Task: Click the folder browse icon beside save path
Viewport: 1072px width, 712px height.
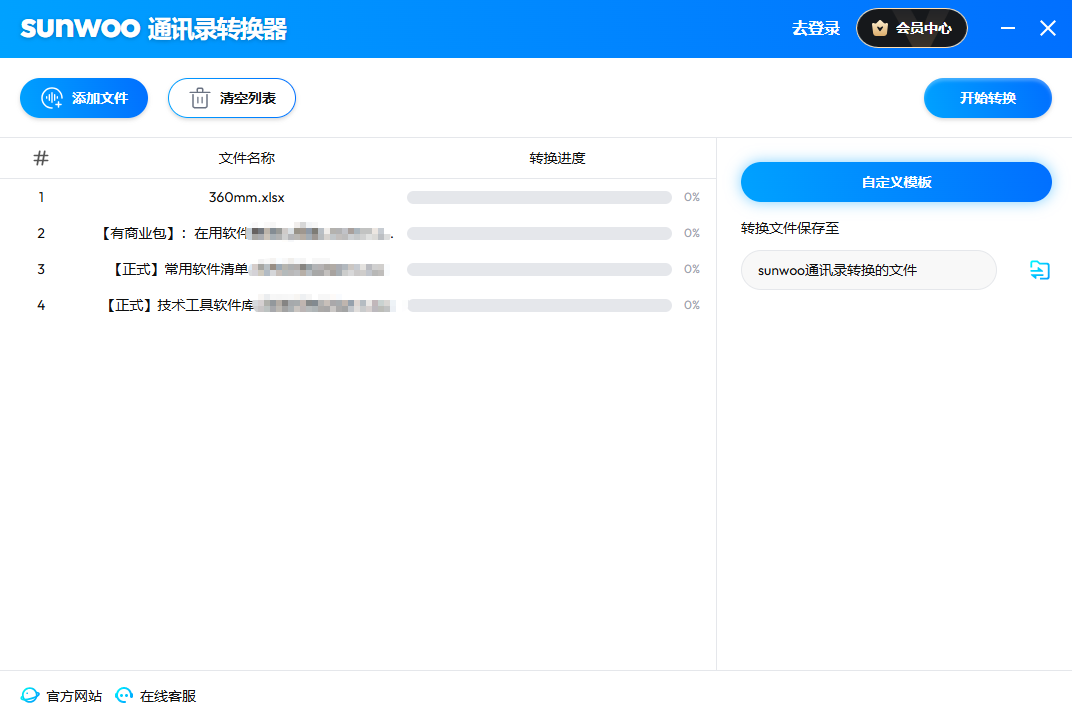Action: pyautogui.click(x=1040, y=270)
